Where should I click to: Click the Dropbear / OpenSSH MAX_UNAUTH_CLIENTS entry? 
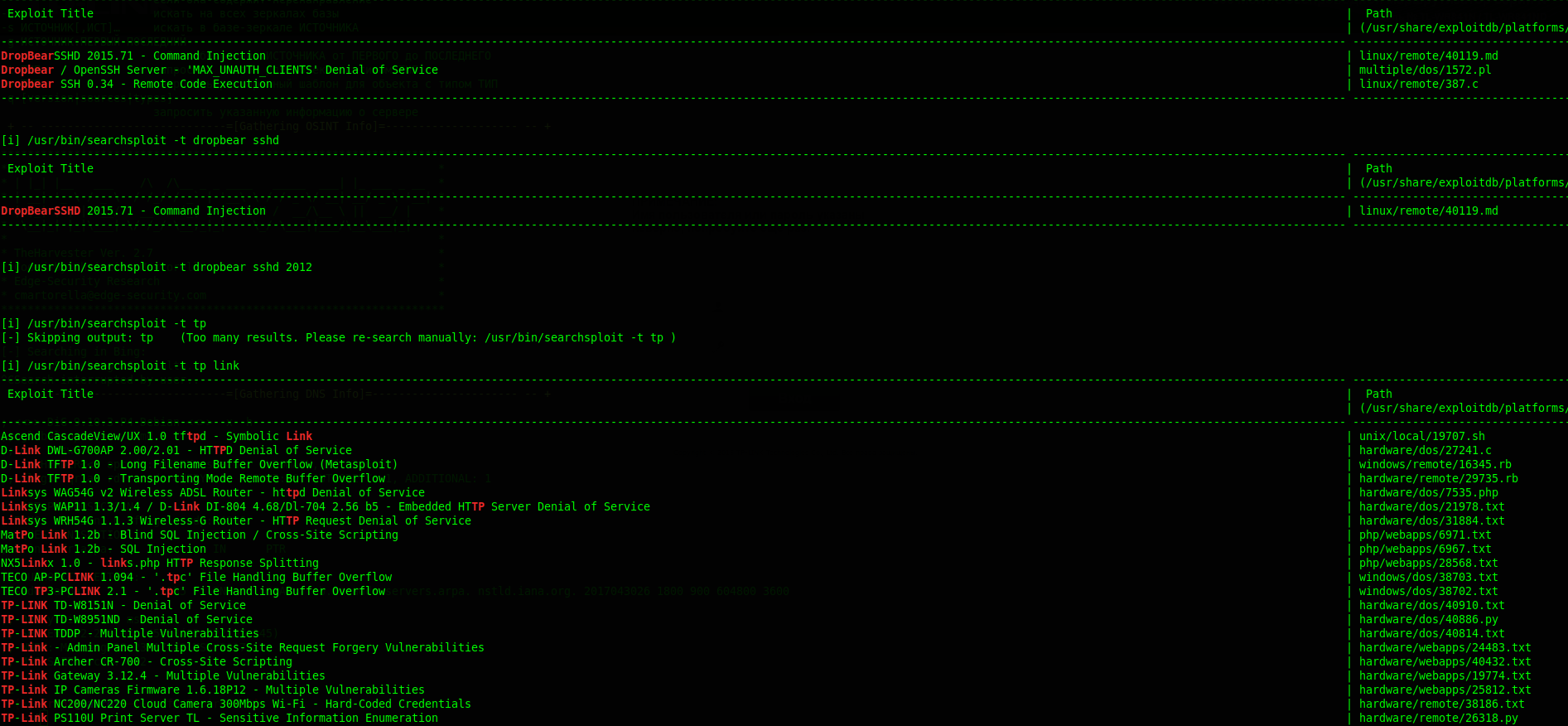(x=220, y=70)
